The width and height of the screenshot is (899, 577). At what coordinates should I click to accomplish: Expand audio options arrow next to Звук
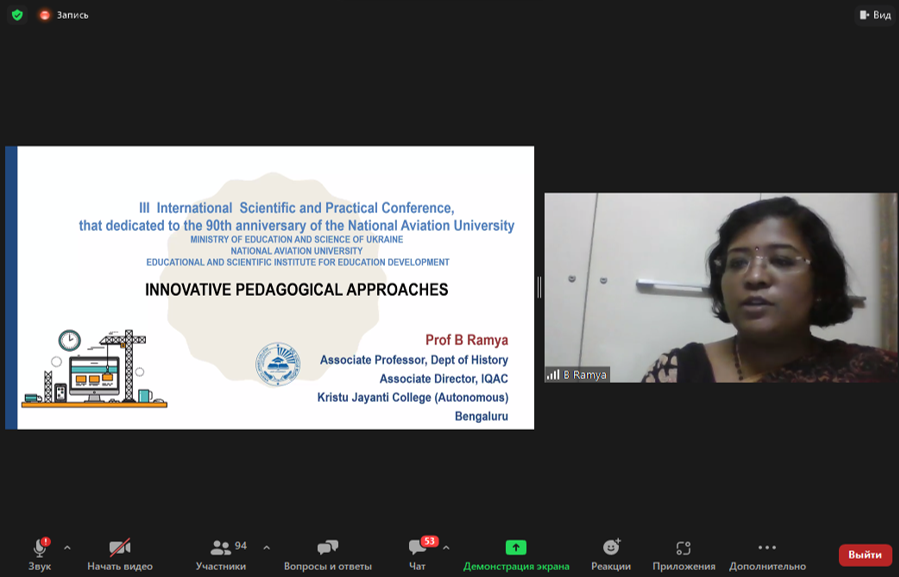point(67,548)
